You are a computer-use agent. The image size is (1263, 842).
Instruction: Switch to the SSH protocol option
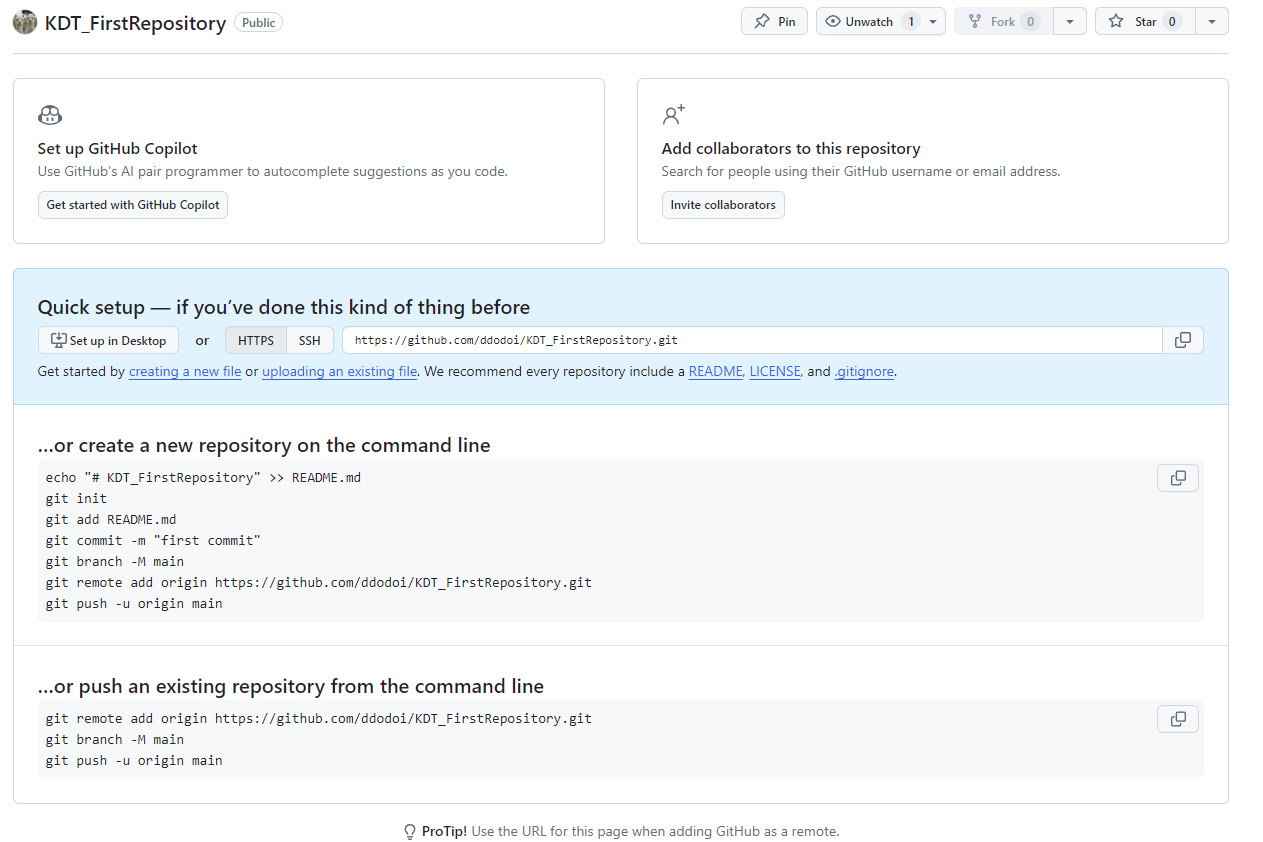pyautogui.click(x=310, y=340)
